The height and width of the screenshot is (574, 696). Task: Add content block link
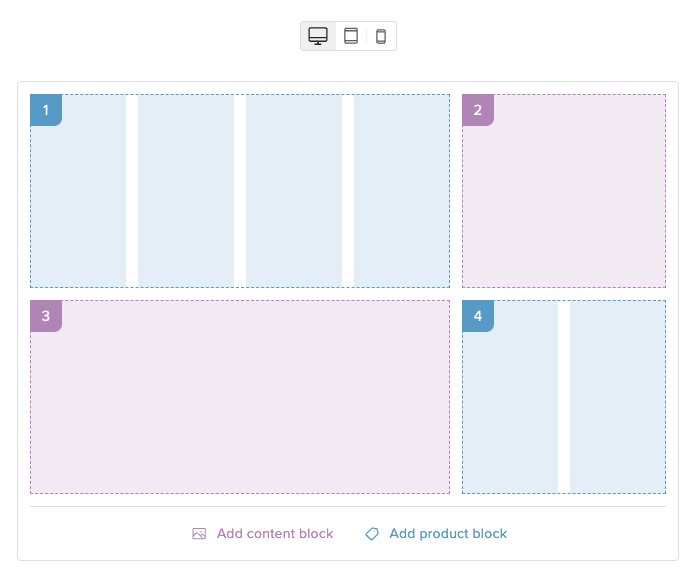click(275, 534)
